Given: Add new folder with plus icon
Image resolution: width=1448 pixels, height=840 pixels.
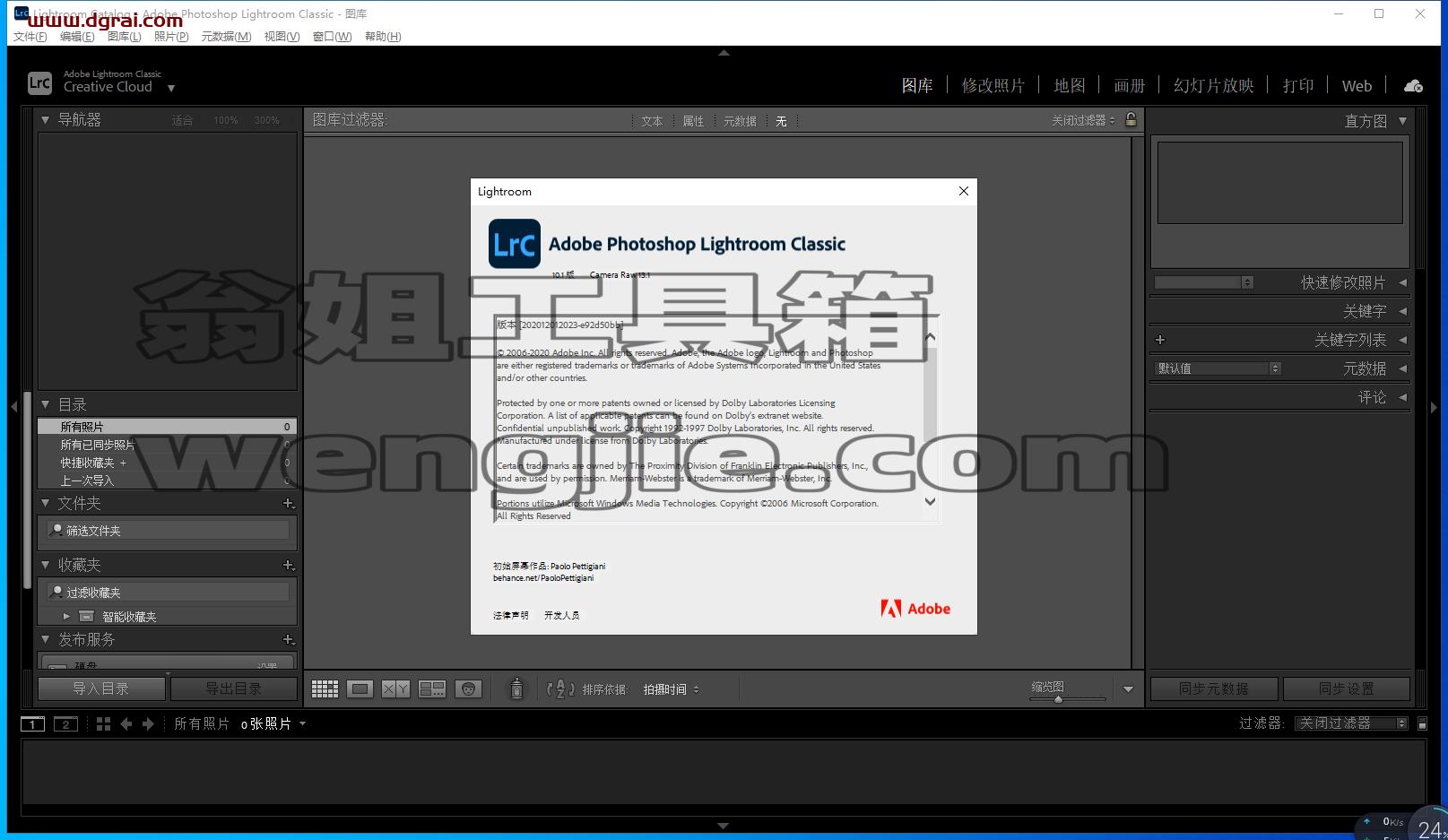Looking at the screenshot, I should coord(289,504).
